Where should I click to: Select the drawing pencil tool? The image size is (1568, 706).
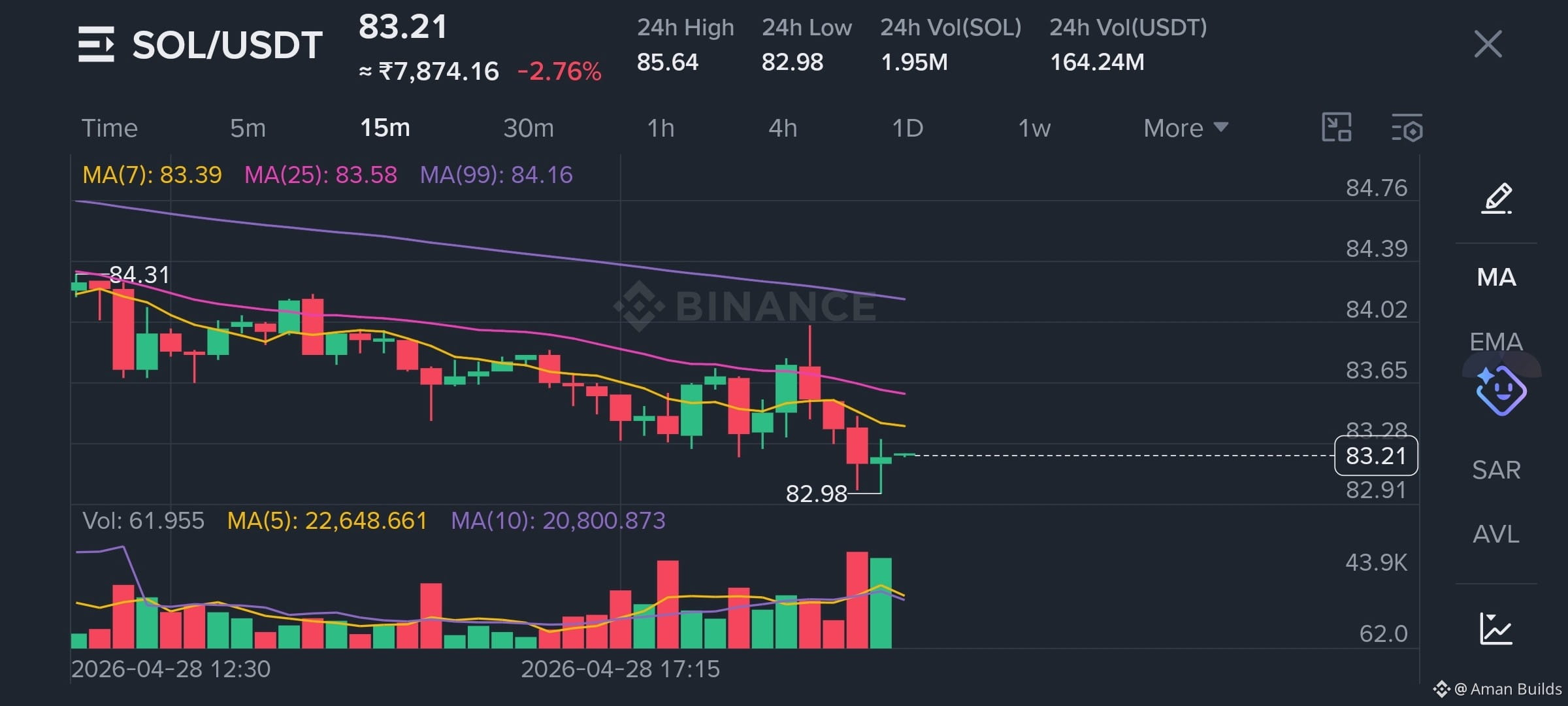1496,198
